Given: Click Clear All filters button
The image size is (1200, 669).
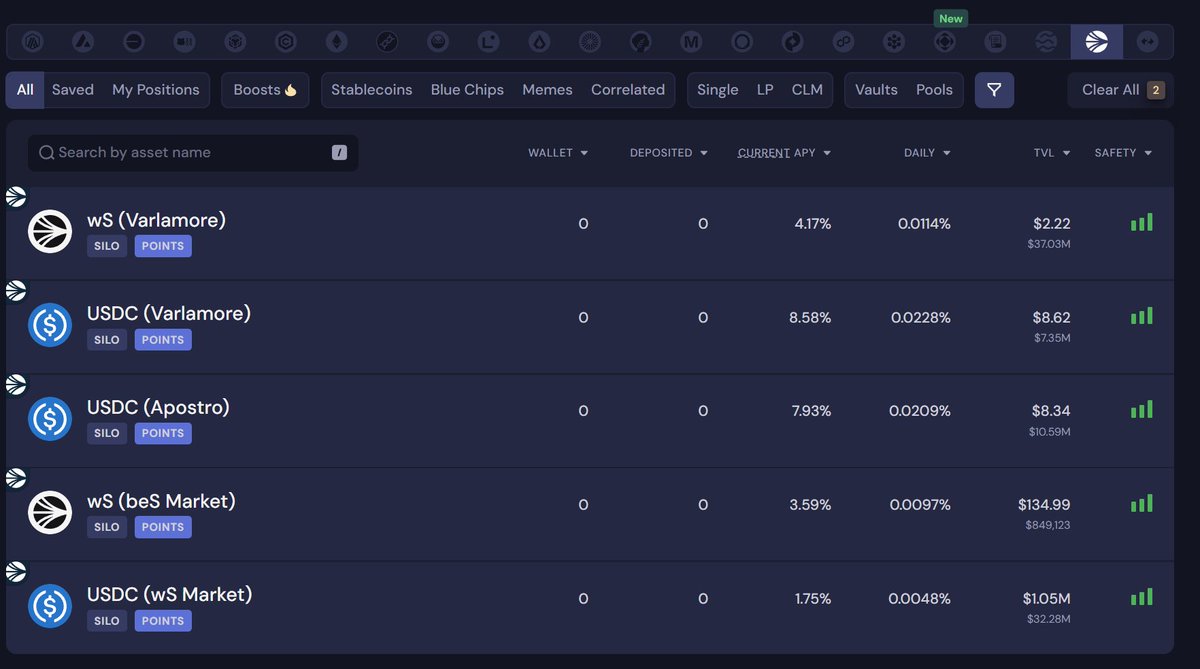Looking at the screenshot, I should (1120, 90).
